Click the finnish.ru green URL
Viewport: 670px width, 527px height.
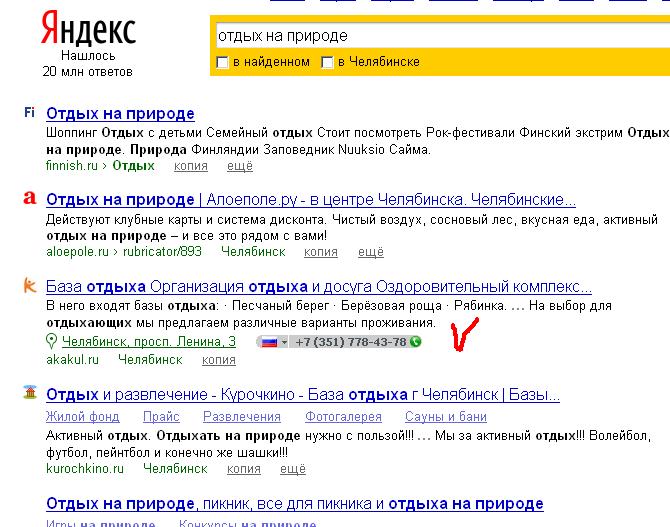72,165
